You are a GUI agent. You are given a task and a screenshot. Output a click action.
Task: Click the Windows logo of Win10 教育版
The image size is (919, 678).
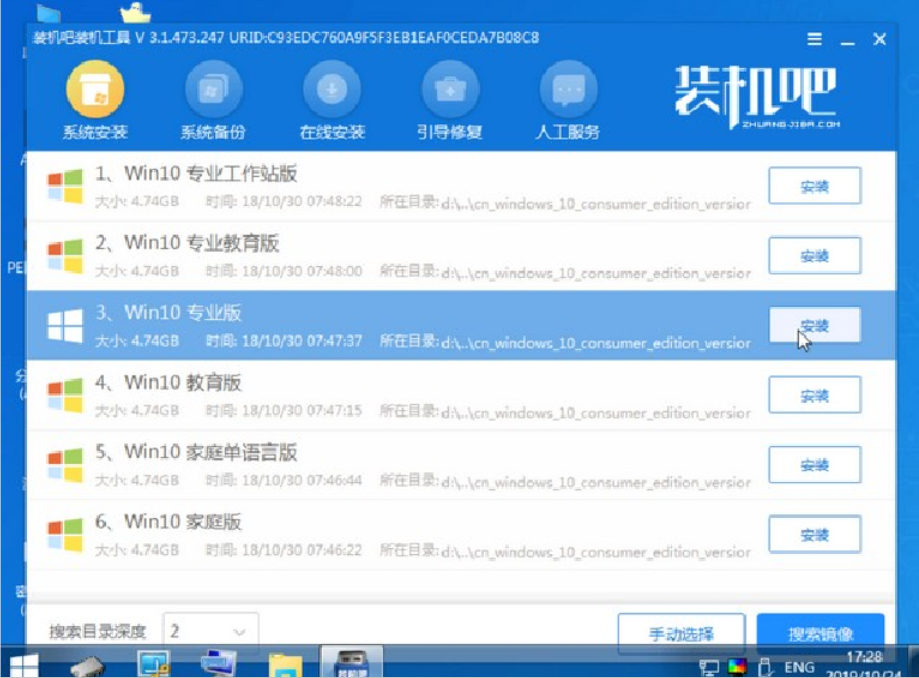65,395
